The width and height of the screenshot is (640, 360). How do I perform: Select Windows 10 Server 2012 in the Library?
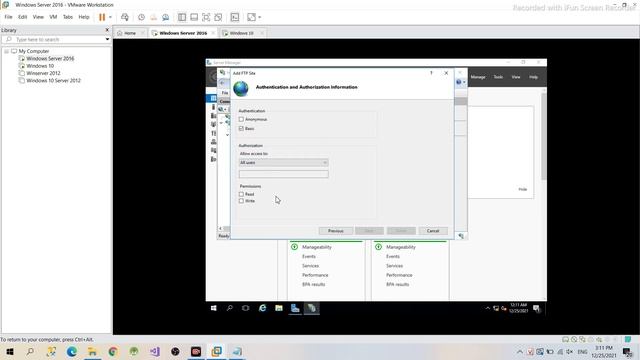click(53, 81)
